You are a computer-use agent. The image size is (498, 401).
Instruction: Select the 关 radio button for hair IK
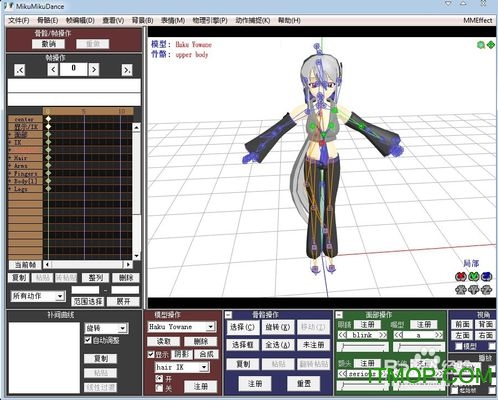coord(159,388)
